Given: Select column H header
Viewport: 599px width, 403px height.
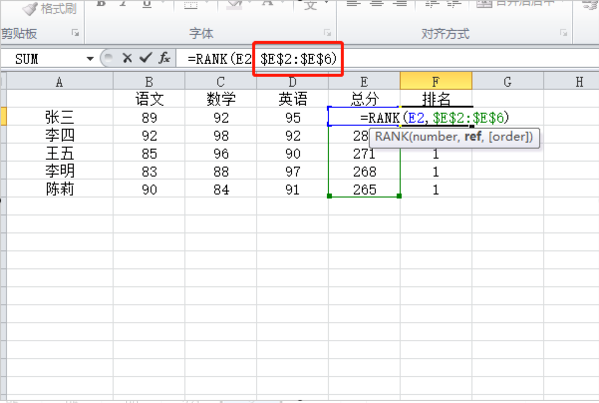Looking at the screenshot, I should pyautogui.click(x=571, y=82).
